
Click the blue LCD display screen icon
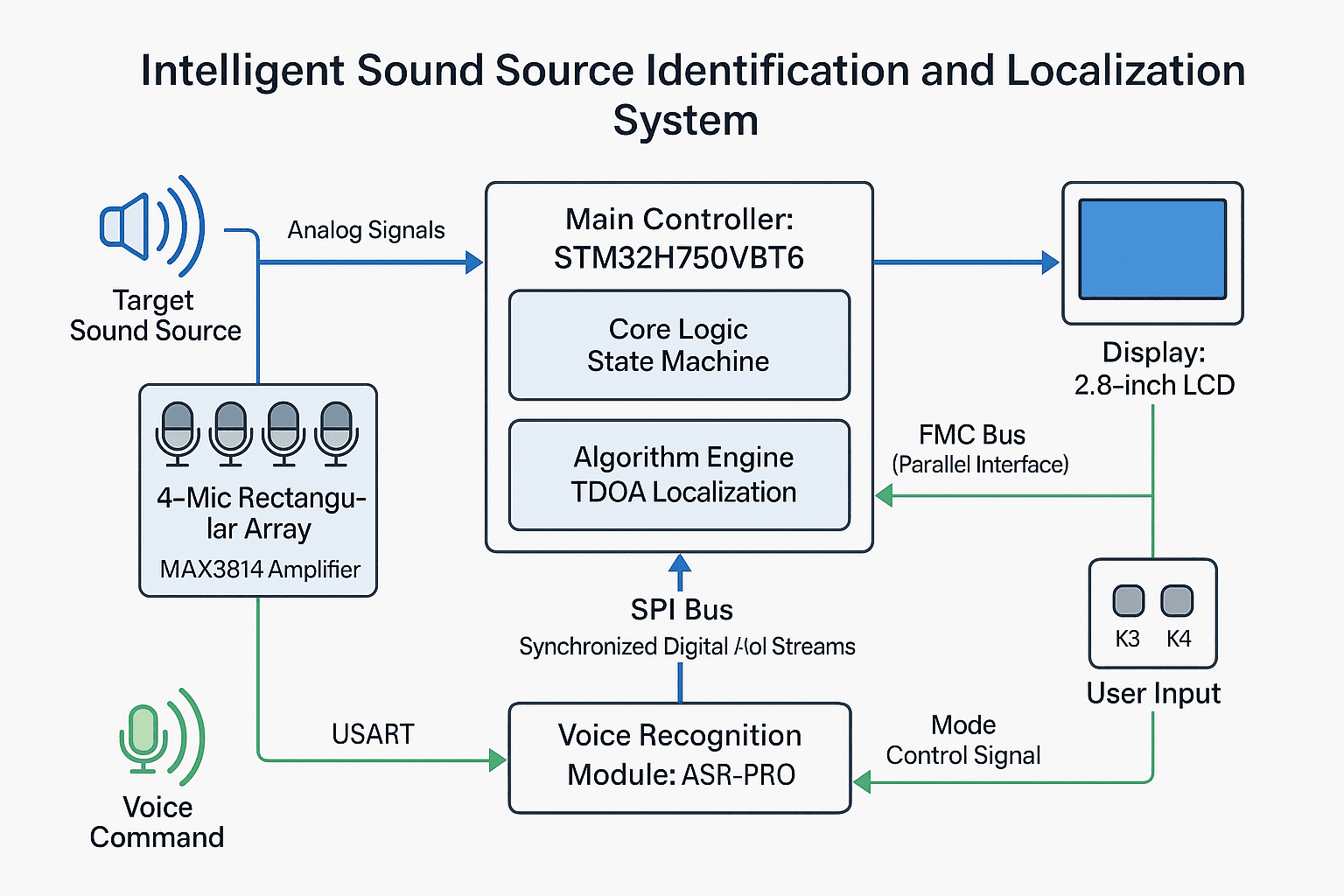coord(1152,249)
